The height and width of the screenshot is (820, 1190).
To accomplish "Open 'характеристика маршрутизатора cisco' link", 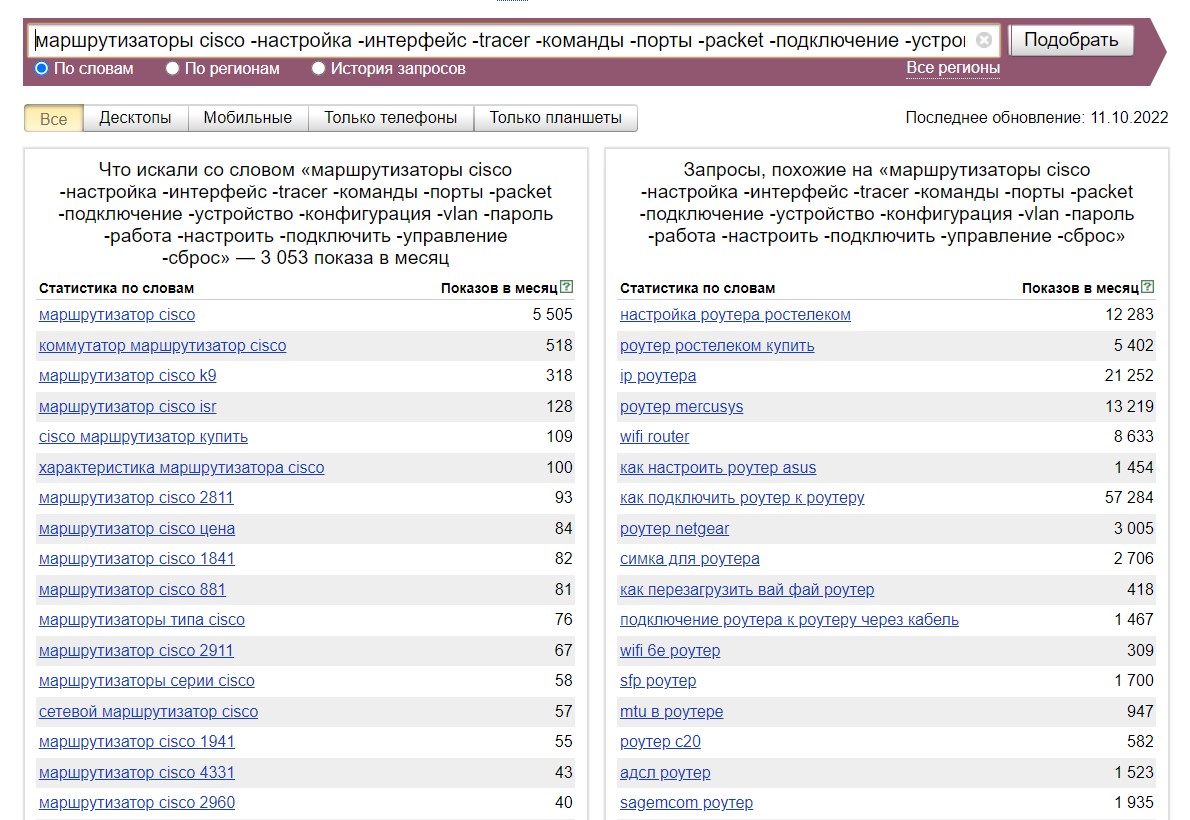I will click(x=181, y=468).
